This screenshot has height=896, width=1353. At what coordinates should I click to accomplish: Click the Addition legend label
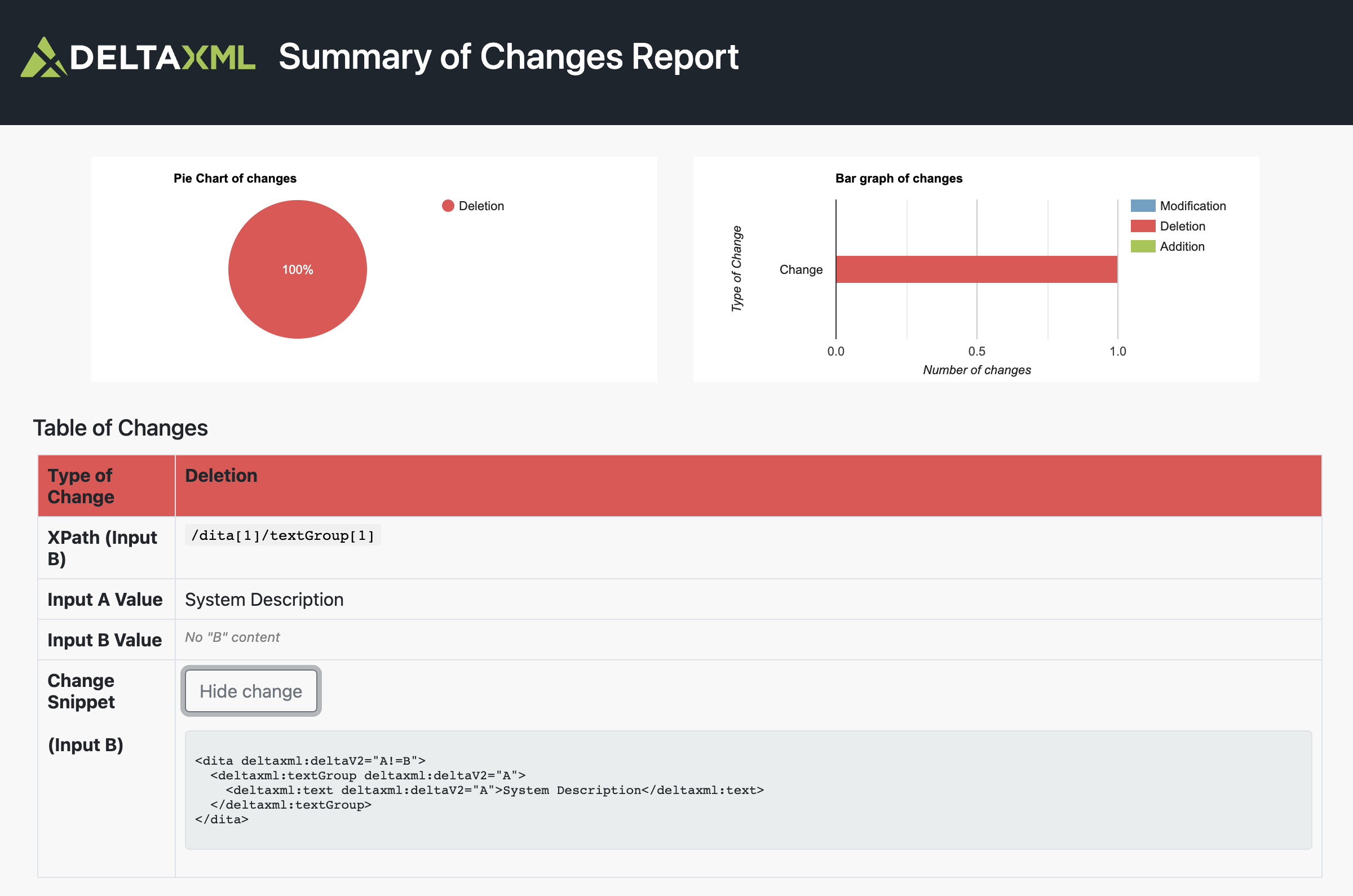(x=1182, y=246)
